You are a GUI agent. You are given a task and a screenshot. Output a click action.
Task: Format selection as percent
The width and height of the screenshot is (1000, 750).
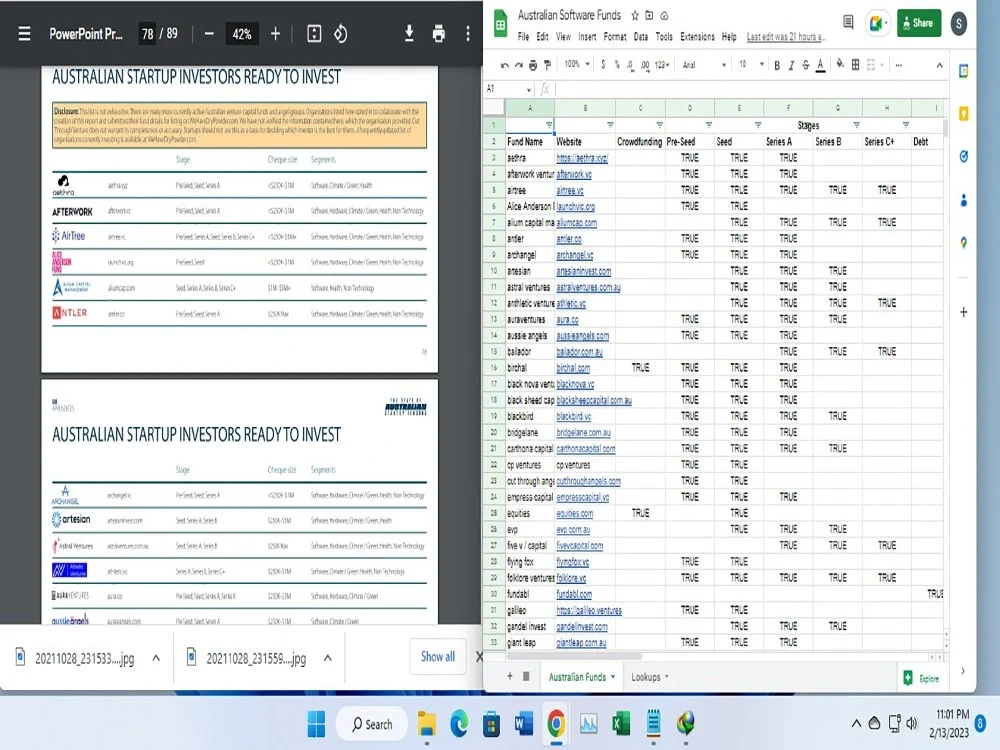(x=617, y=64)
